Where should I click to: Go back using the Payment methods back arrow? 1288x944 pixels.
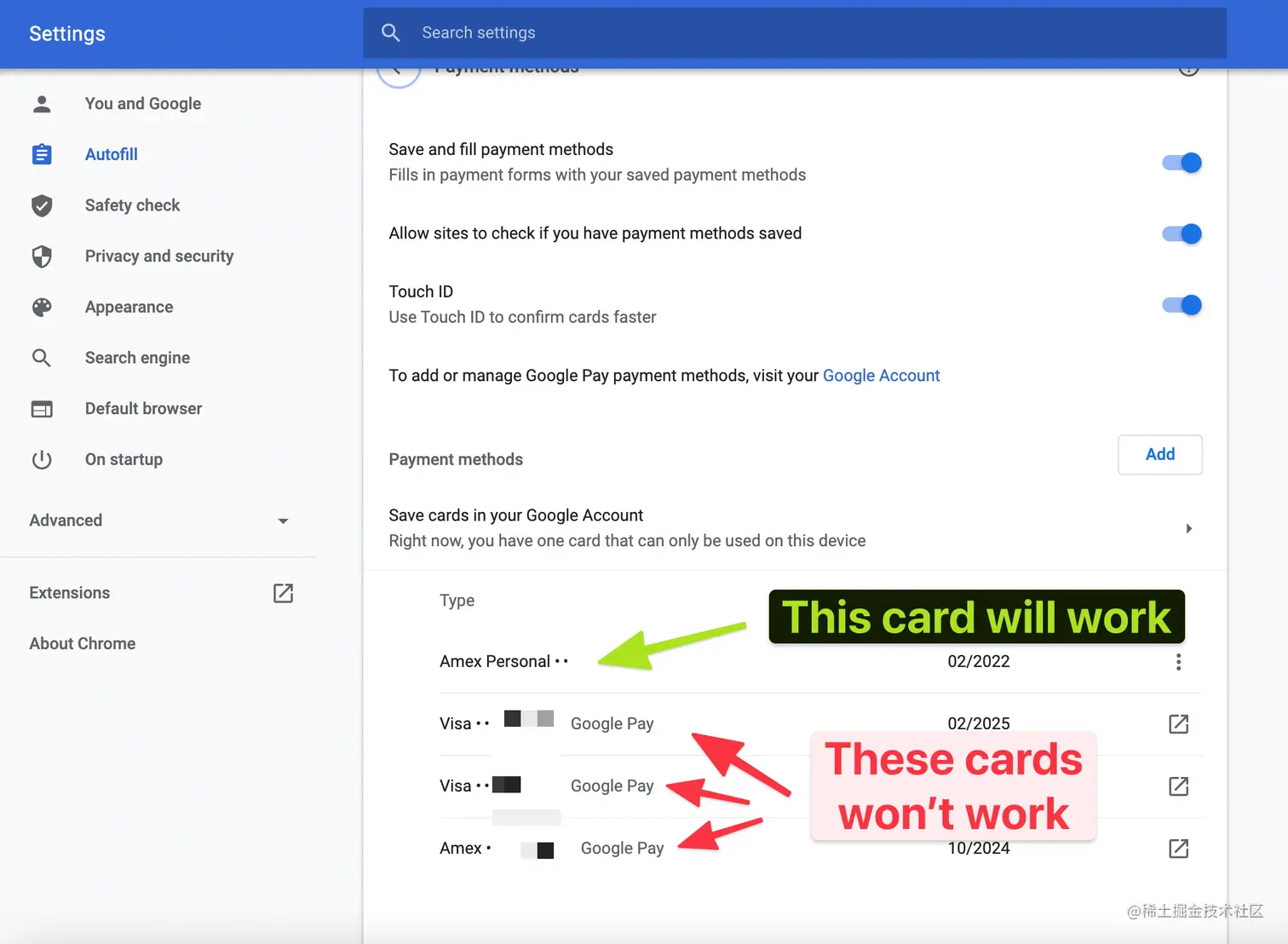coord(399,72)
